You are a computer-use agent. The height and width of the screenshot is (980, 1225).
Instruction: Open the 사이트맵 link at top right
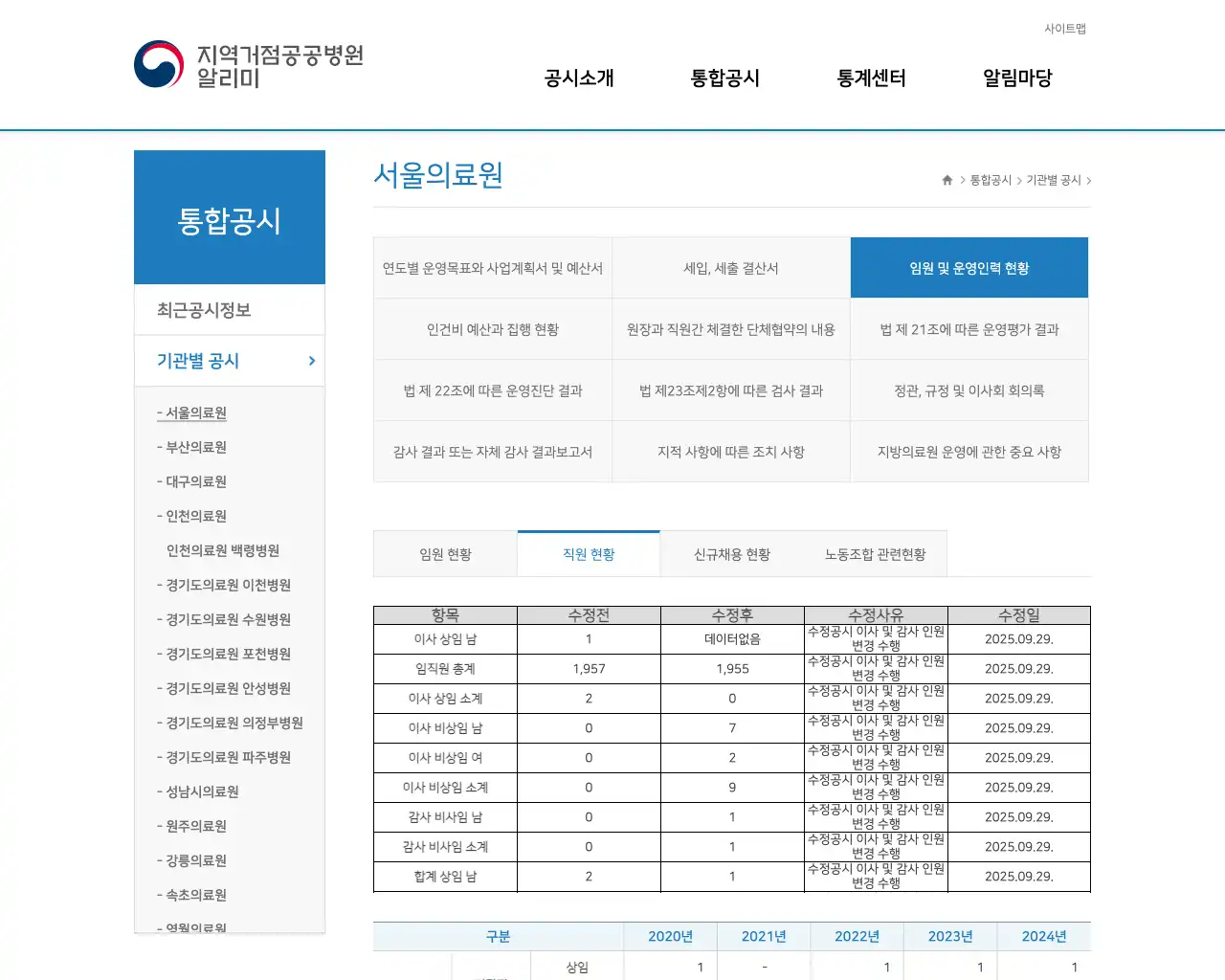(x=1064, y=29)
